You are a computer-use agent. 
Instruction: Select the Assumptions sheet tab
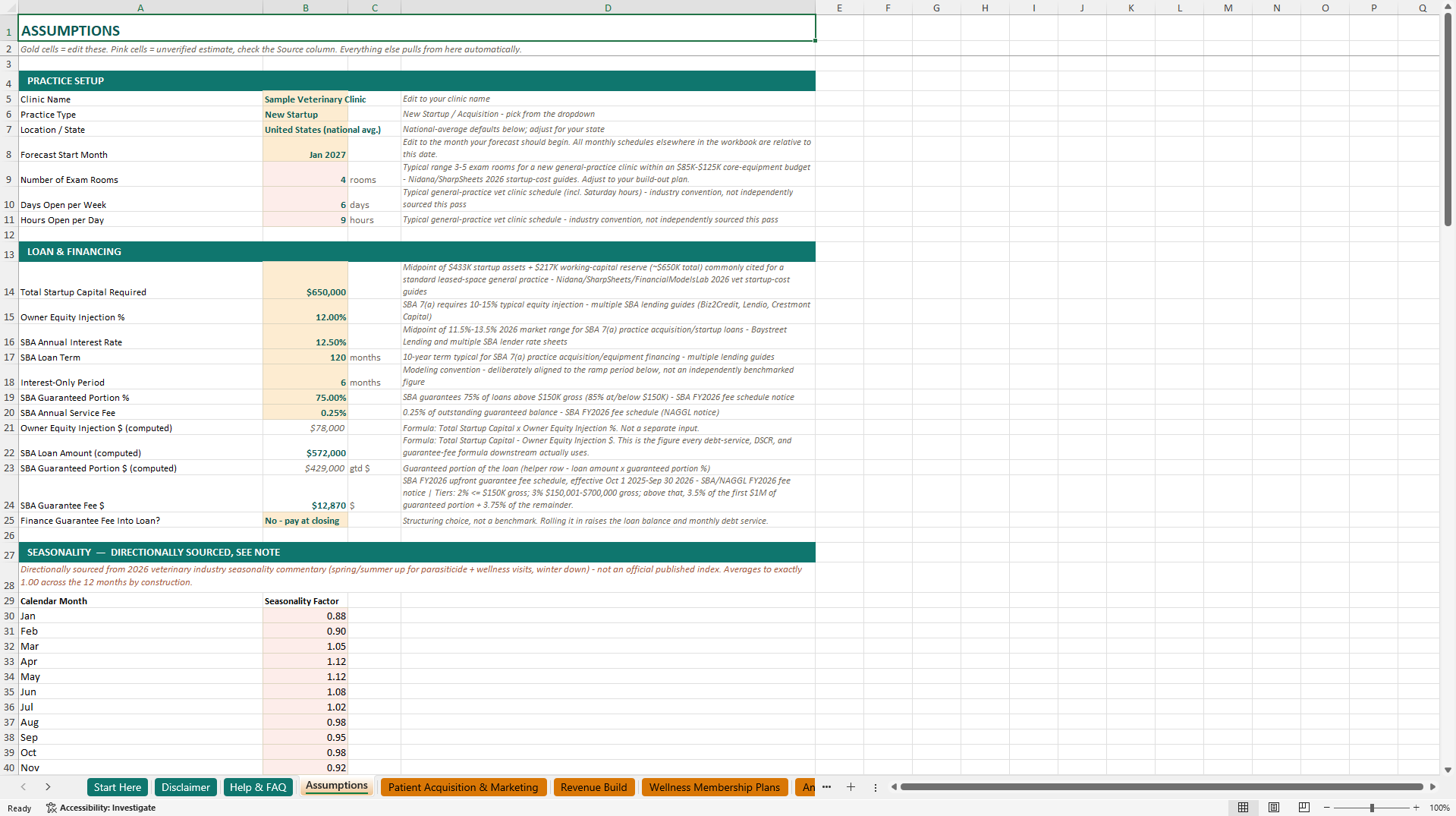pos(337,786)
